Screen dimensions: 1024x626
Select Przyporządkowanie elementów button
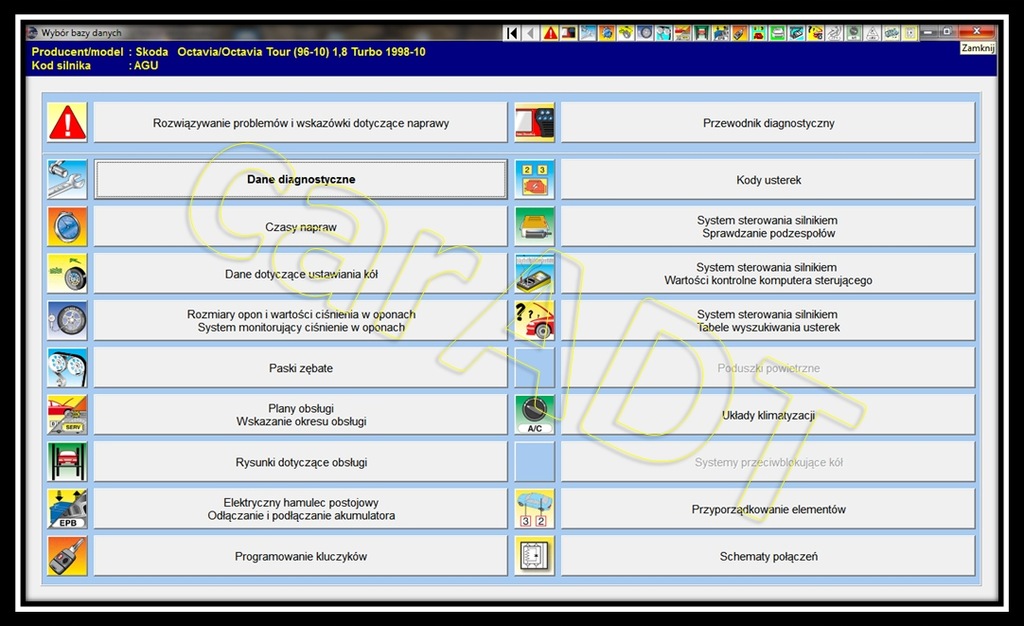[x=768, y=509]
